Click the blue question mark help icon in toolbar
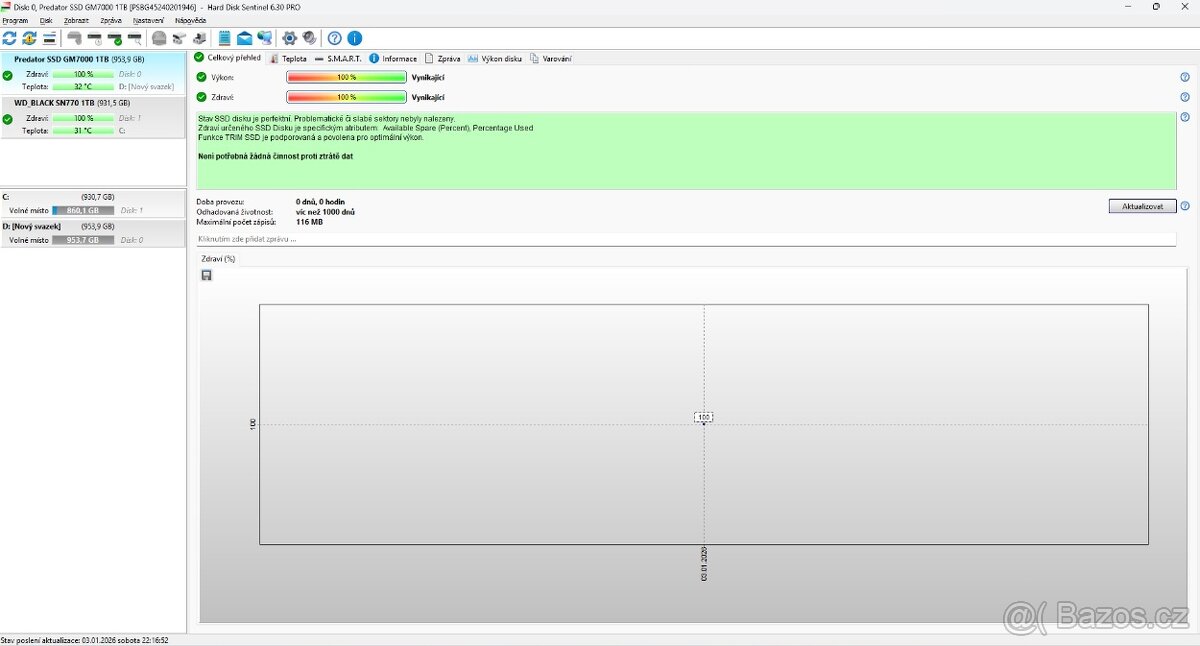The image size is (1200, 646). tap(335, 38)
